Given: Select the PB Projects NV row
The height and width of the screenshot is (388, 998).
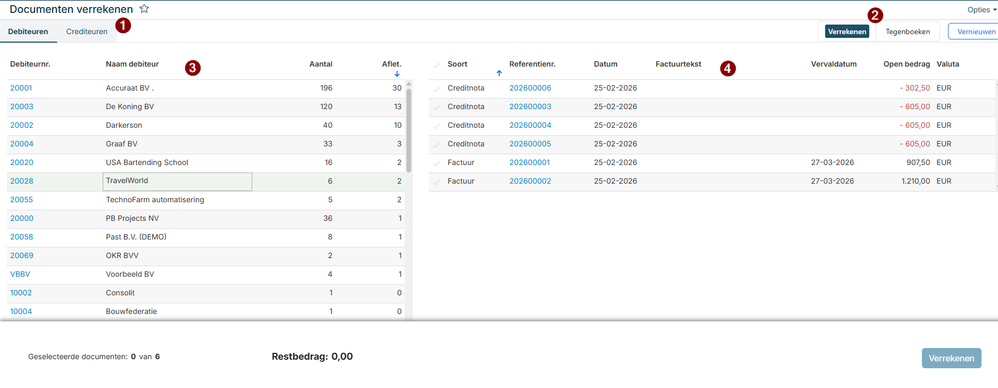Looking at the screenshot, I should coord(206,218).
